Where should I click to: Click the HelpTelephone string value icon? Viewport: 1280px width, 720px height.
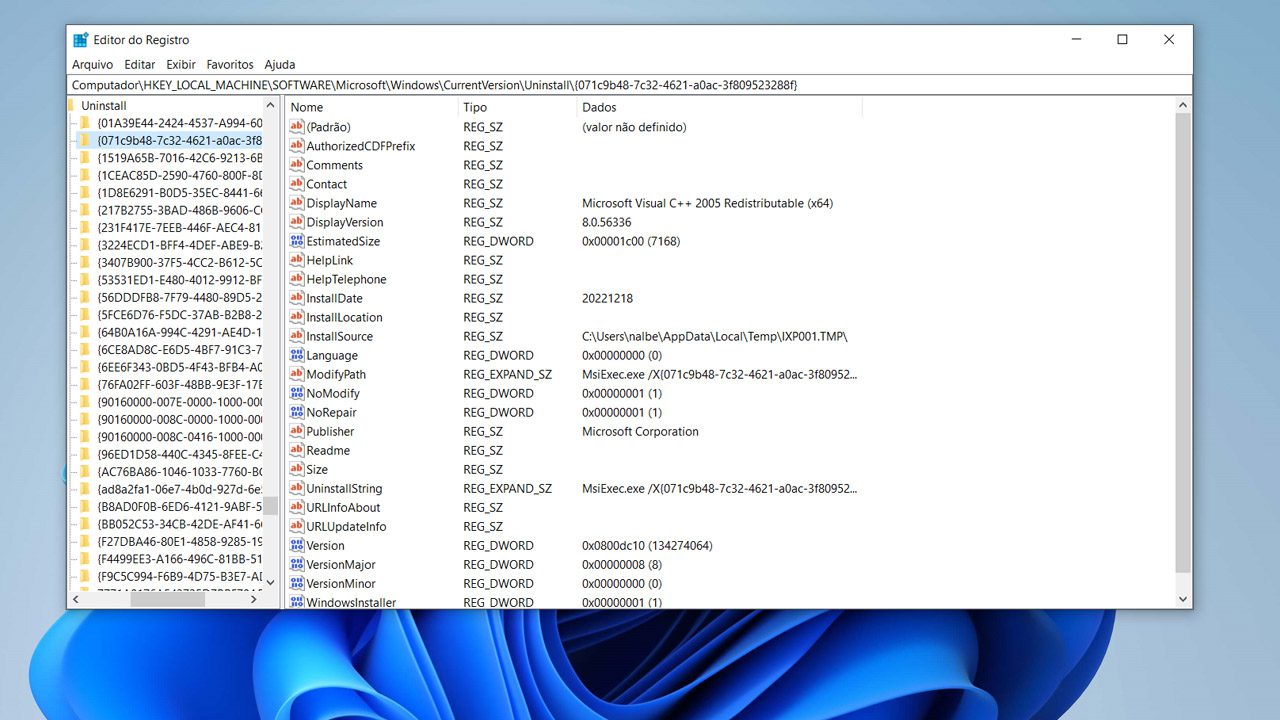click(296, 279)
